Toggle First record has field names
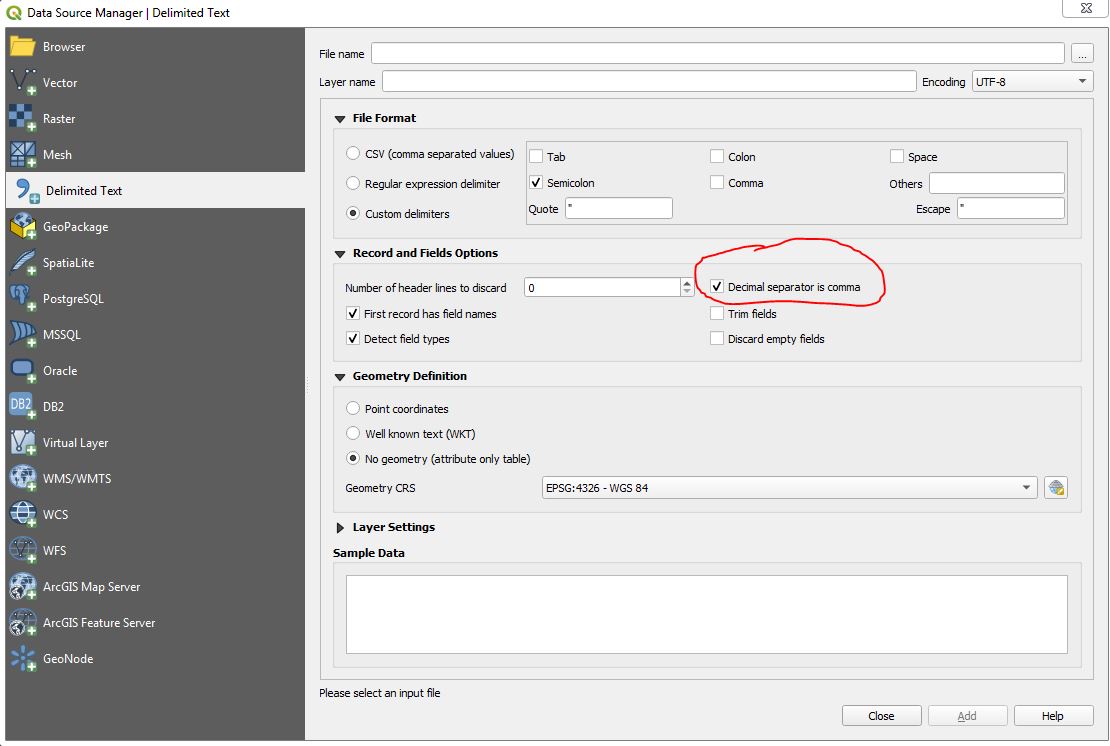The width and height of the screenshot is (1110, 746). (353, 313)
